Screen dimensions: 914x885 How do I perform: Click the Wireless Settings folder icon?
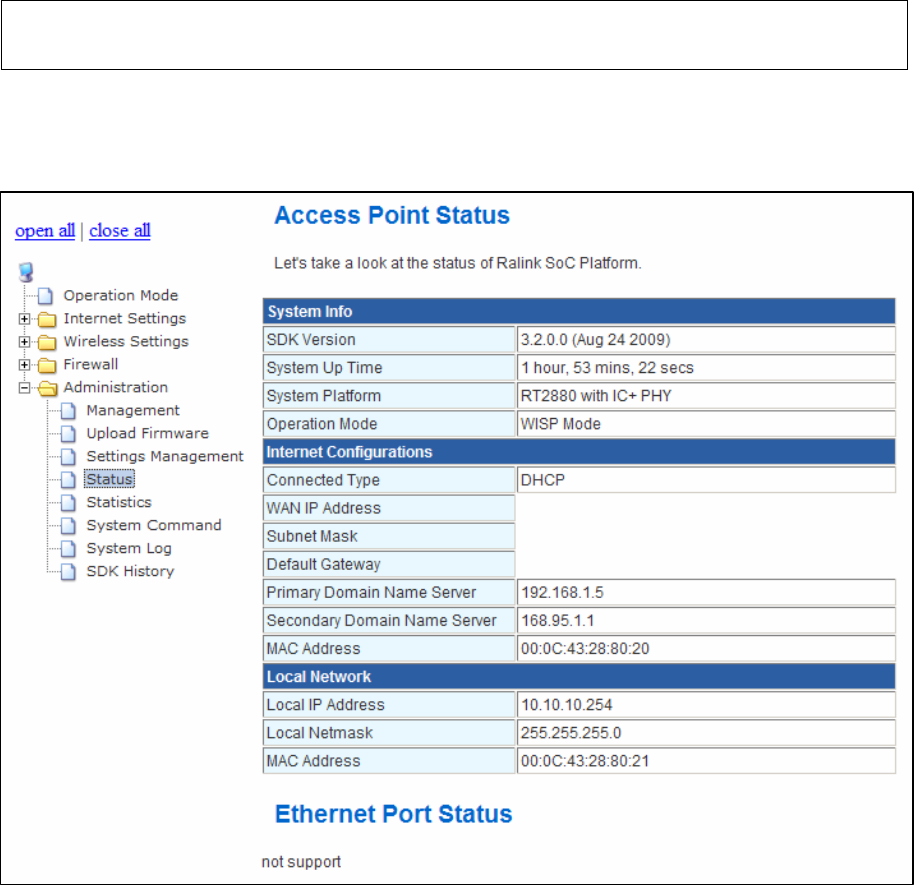coord(47,342)
